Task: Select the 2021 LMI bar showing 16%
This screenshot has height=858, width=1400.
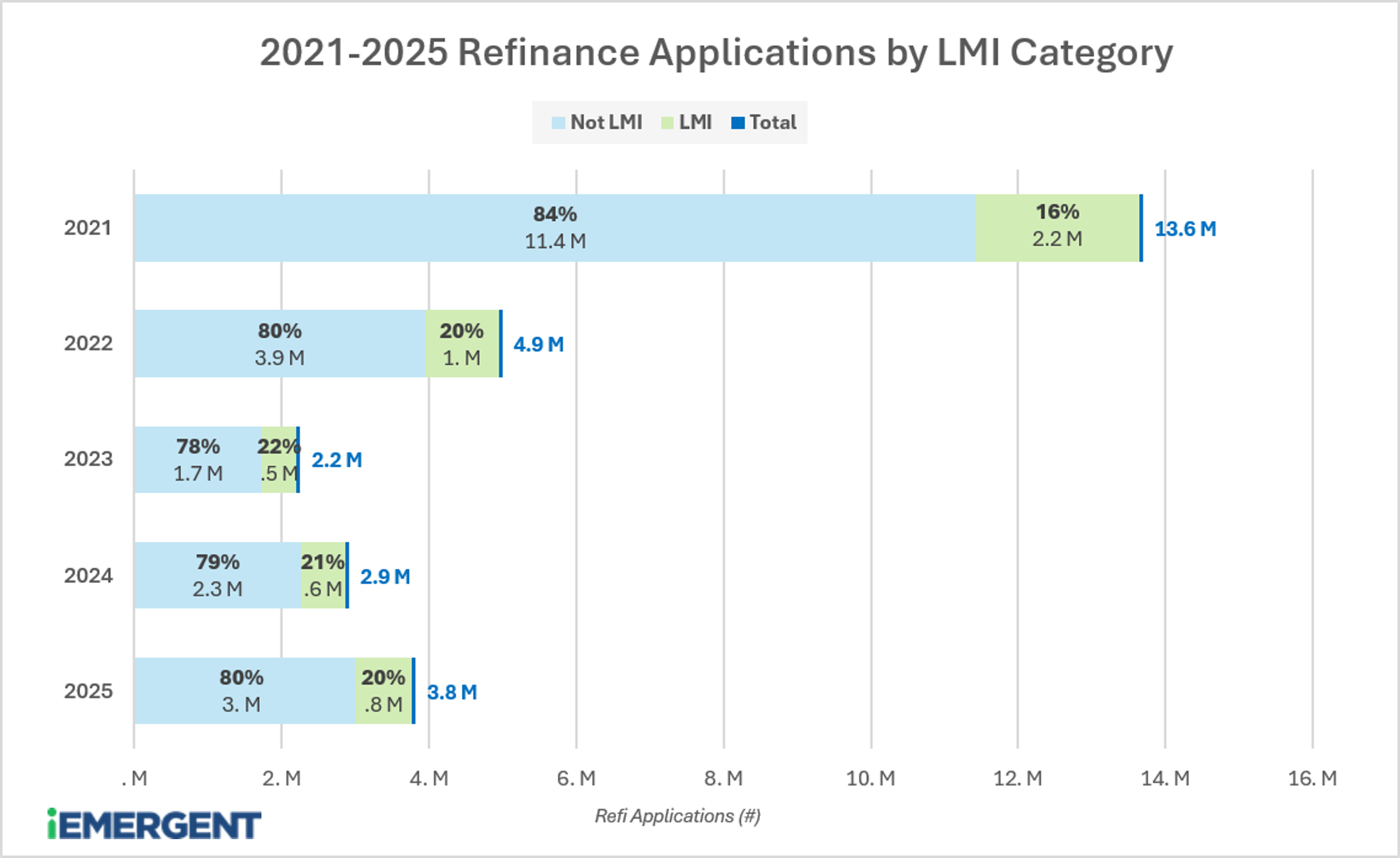Action: 1057,228
